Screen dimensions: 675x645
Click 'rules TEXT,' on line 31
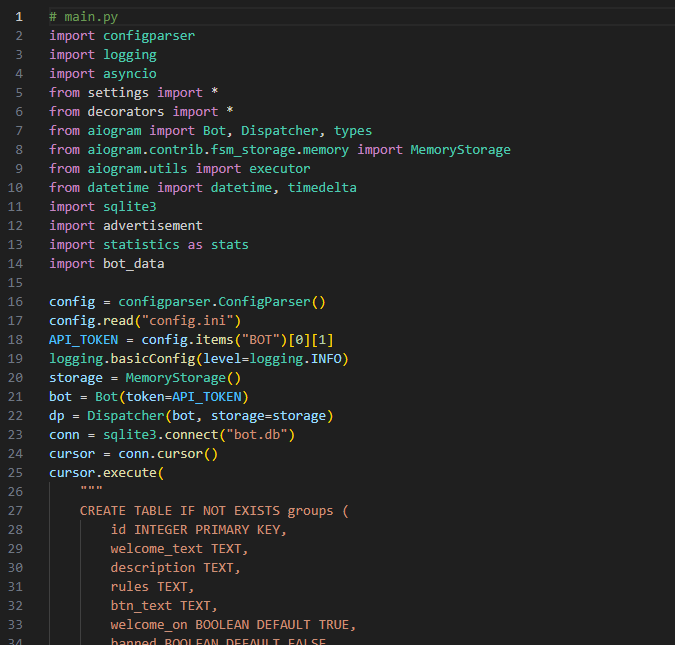coord(152,586)
